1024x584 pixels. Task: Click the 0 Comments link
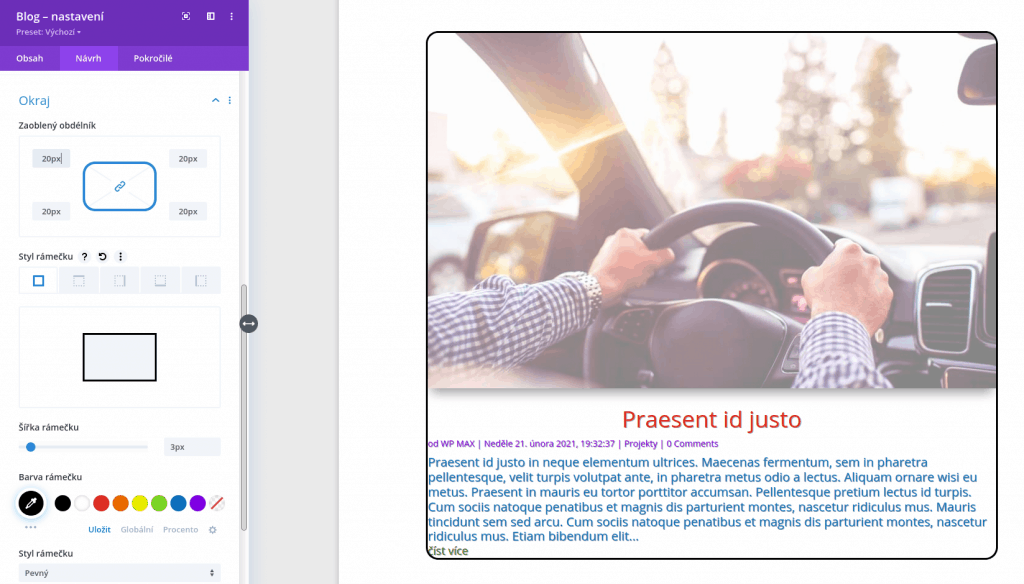(x=692, y=444)
